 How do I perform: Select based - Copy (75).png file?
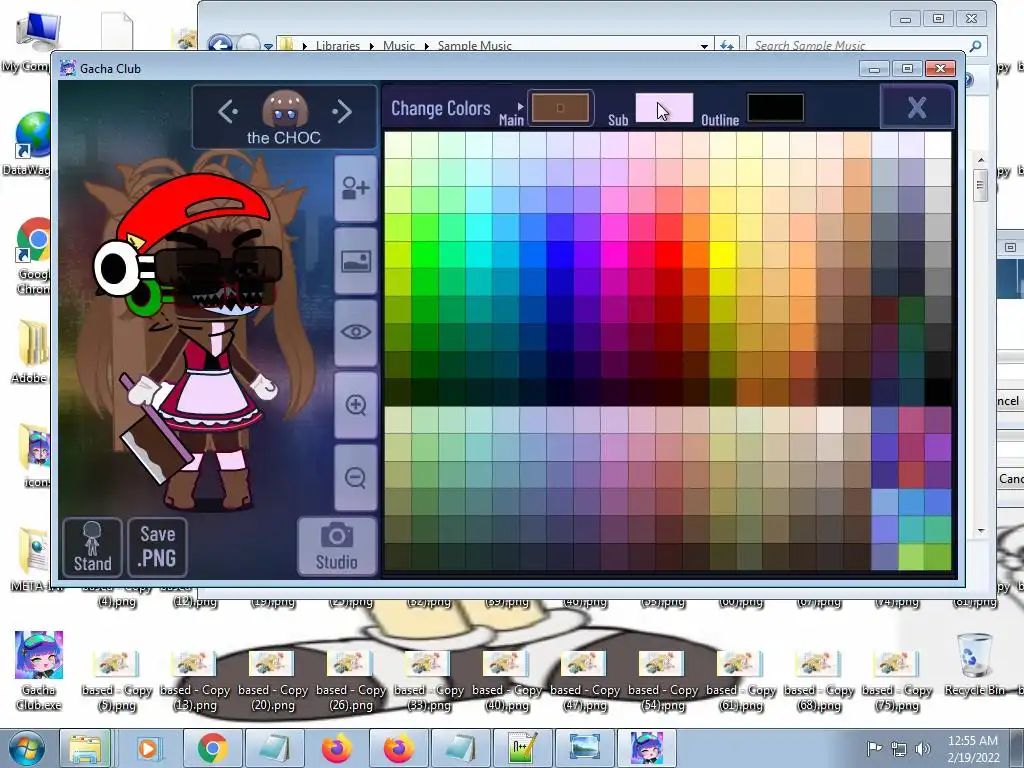tap(897, 680)
